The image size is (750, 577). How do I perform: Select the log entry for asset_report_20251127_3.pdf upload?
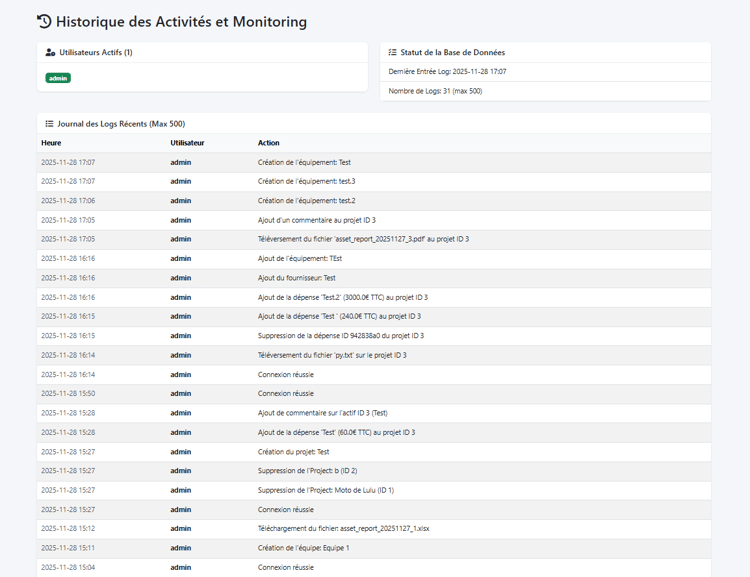coord(363,239)
